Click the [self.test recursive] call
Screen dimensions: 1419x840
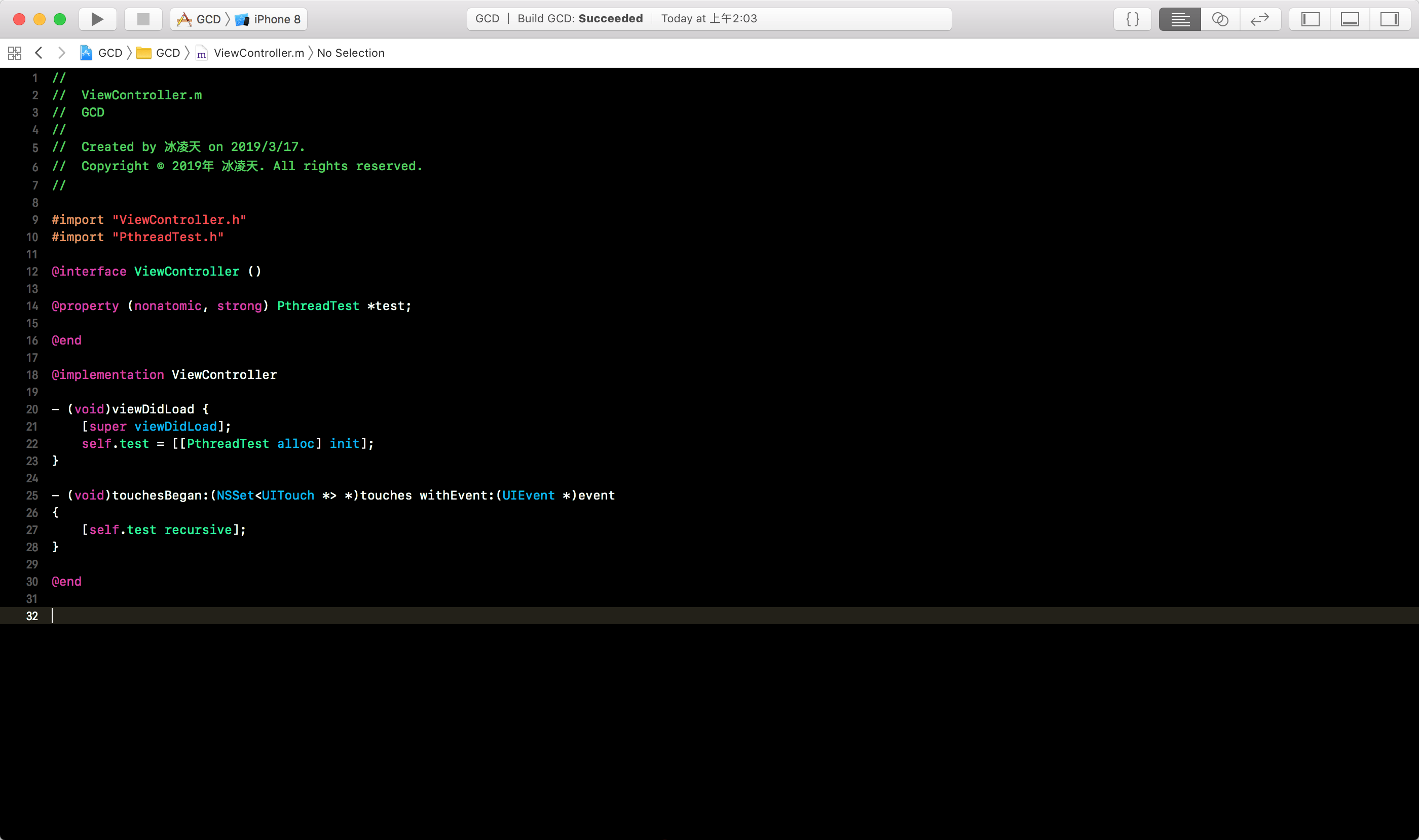pos(164,530)
